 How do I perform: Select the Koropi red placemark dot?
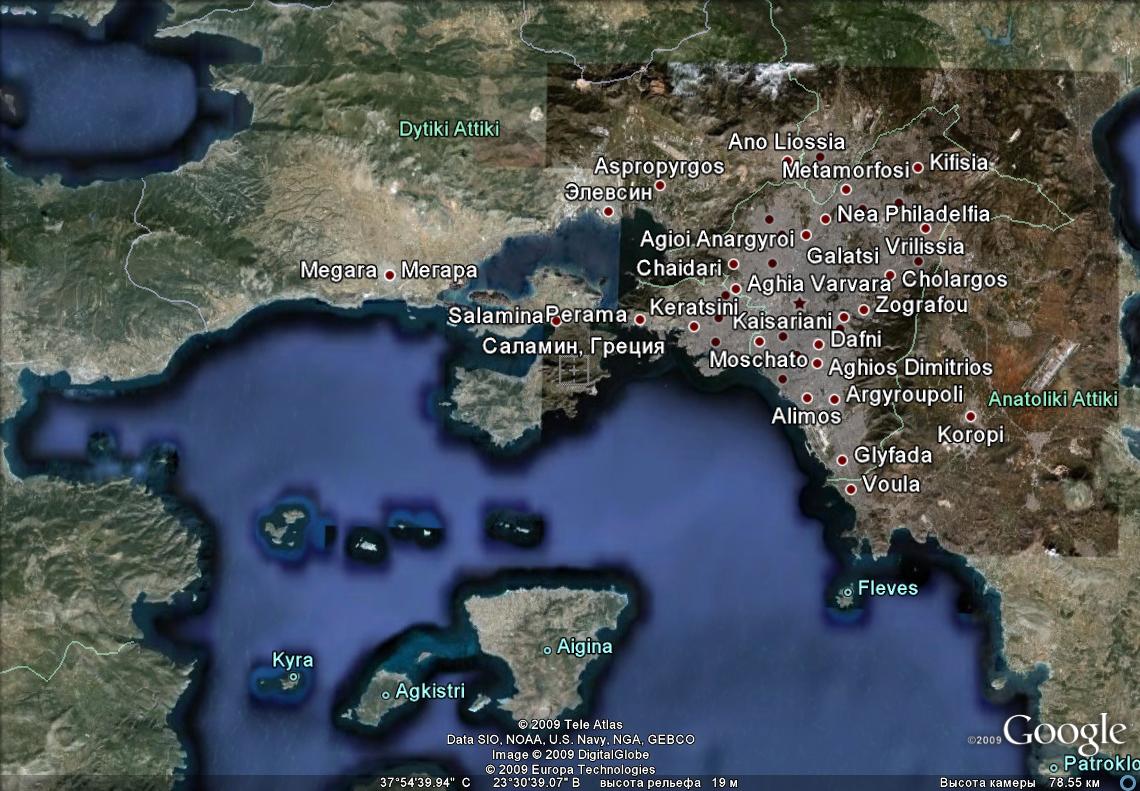tap(970, 416)
